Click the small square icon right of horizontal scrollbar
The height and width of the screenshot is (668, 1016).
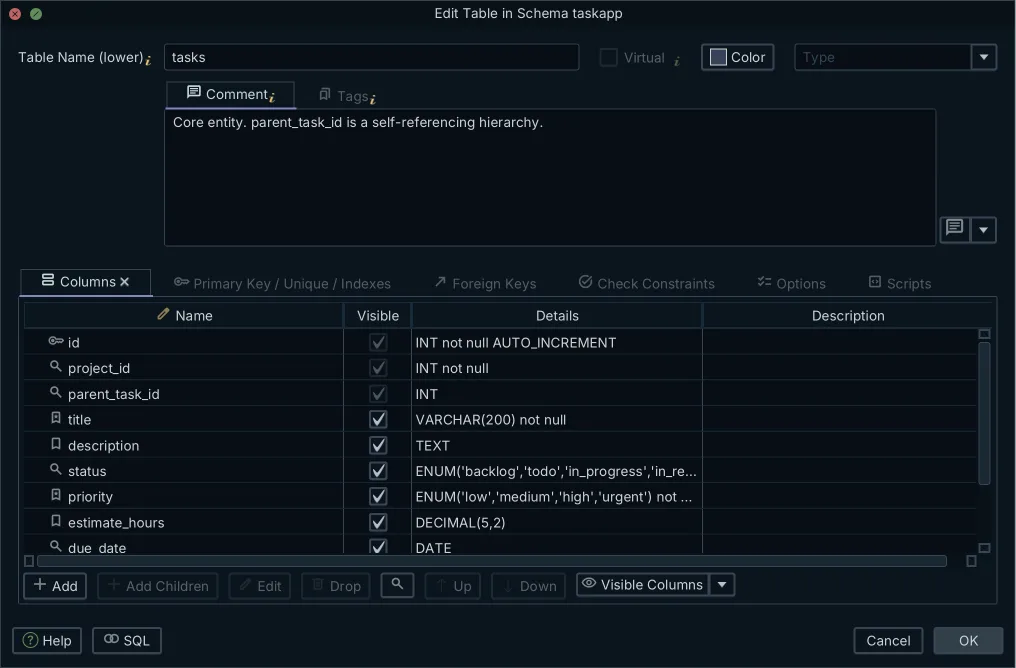[971, 561]
